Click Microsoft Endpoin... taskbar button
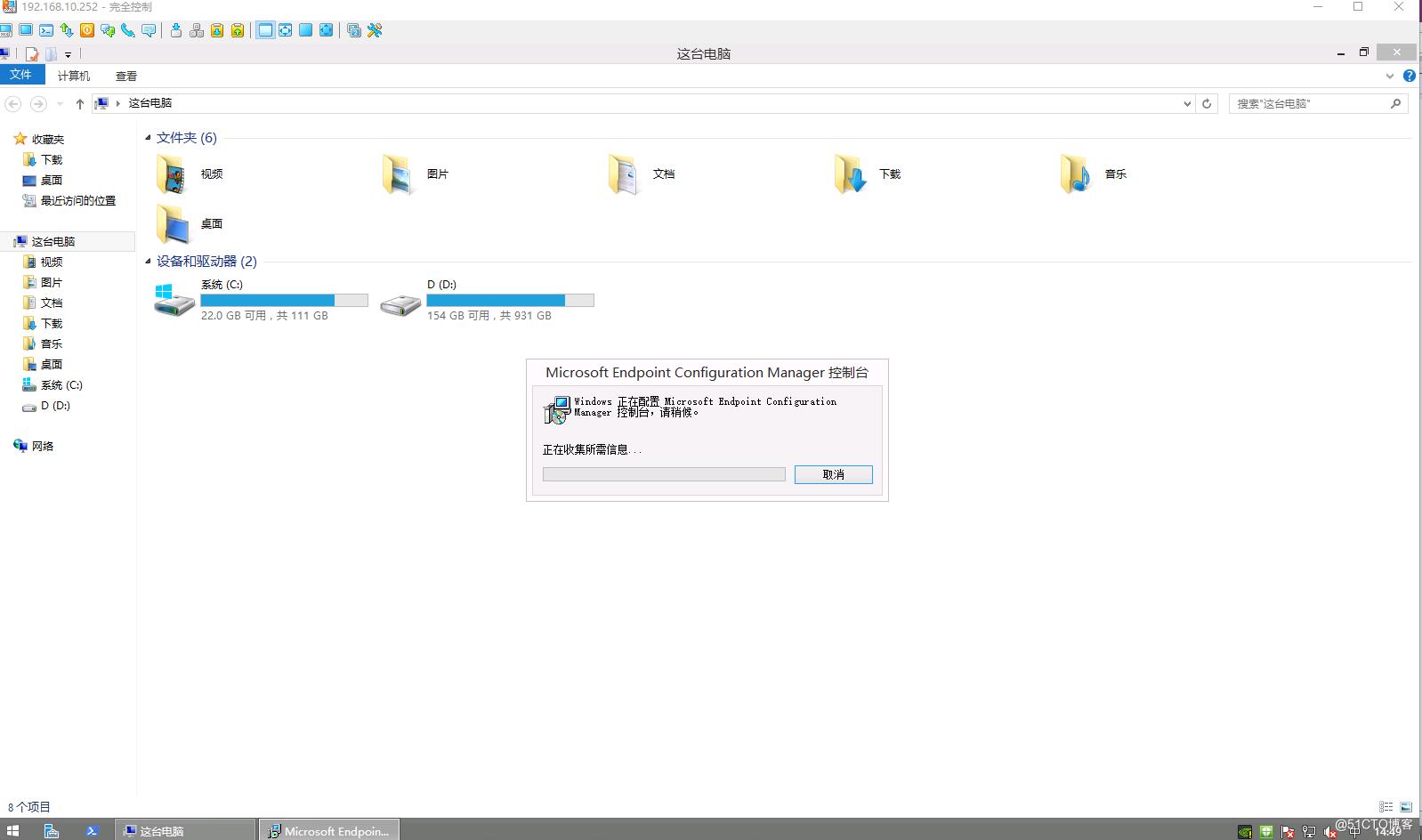1422x840 pixels. 329,831
